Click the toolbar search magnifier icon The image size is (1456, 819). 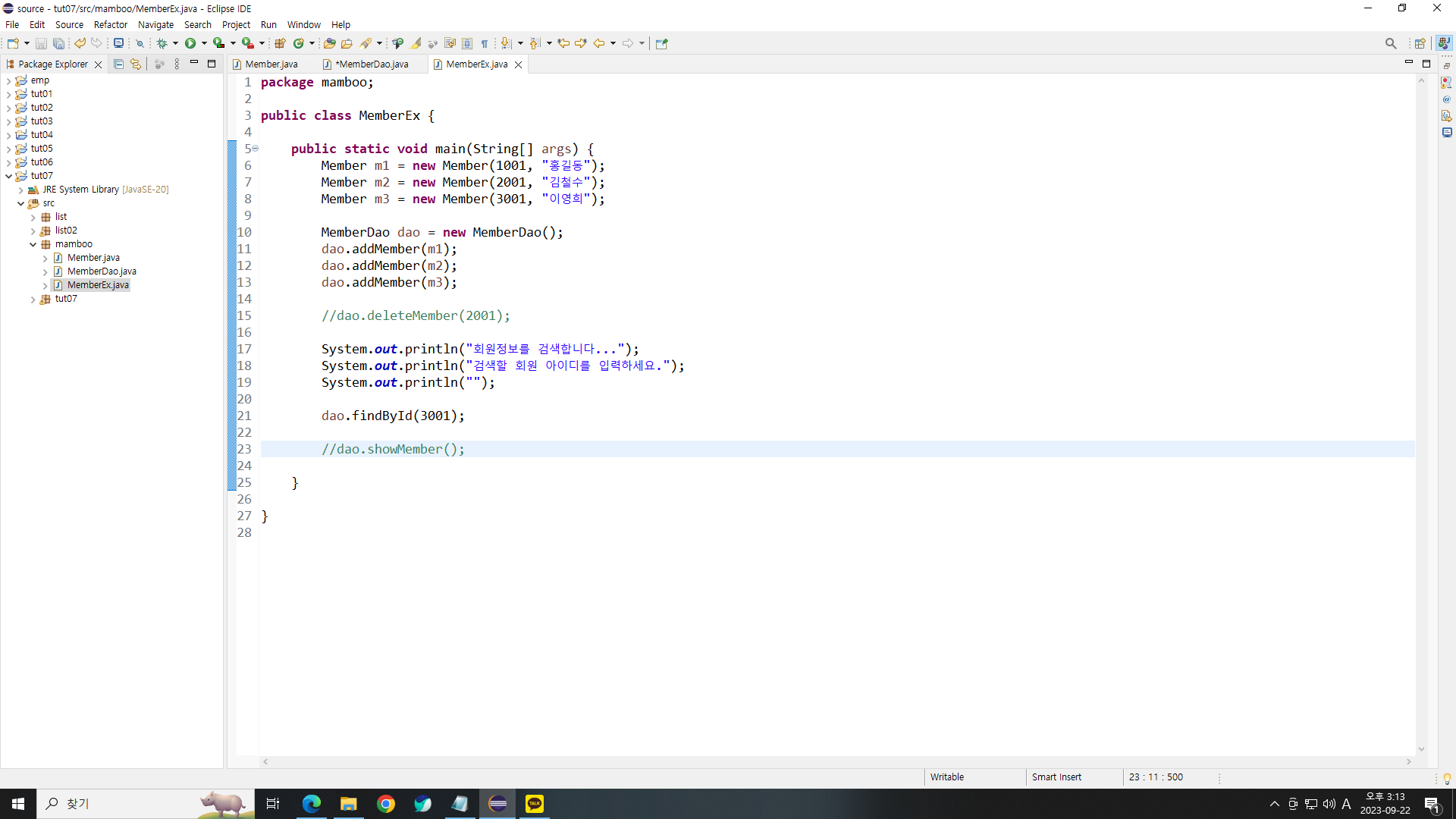pyautogui.click(x=1390, y=43)
